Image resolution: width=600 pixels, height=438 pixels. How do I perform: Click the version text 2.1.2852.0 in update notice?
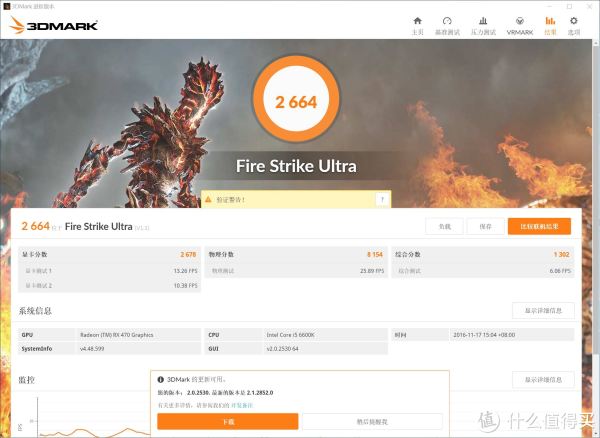[x=260, y=392]
